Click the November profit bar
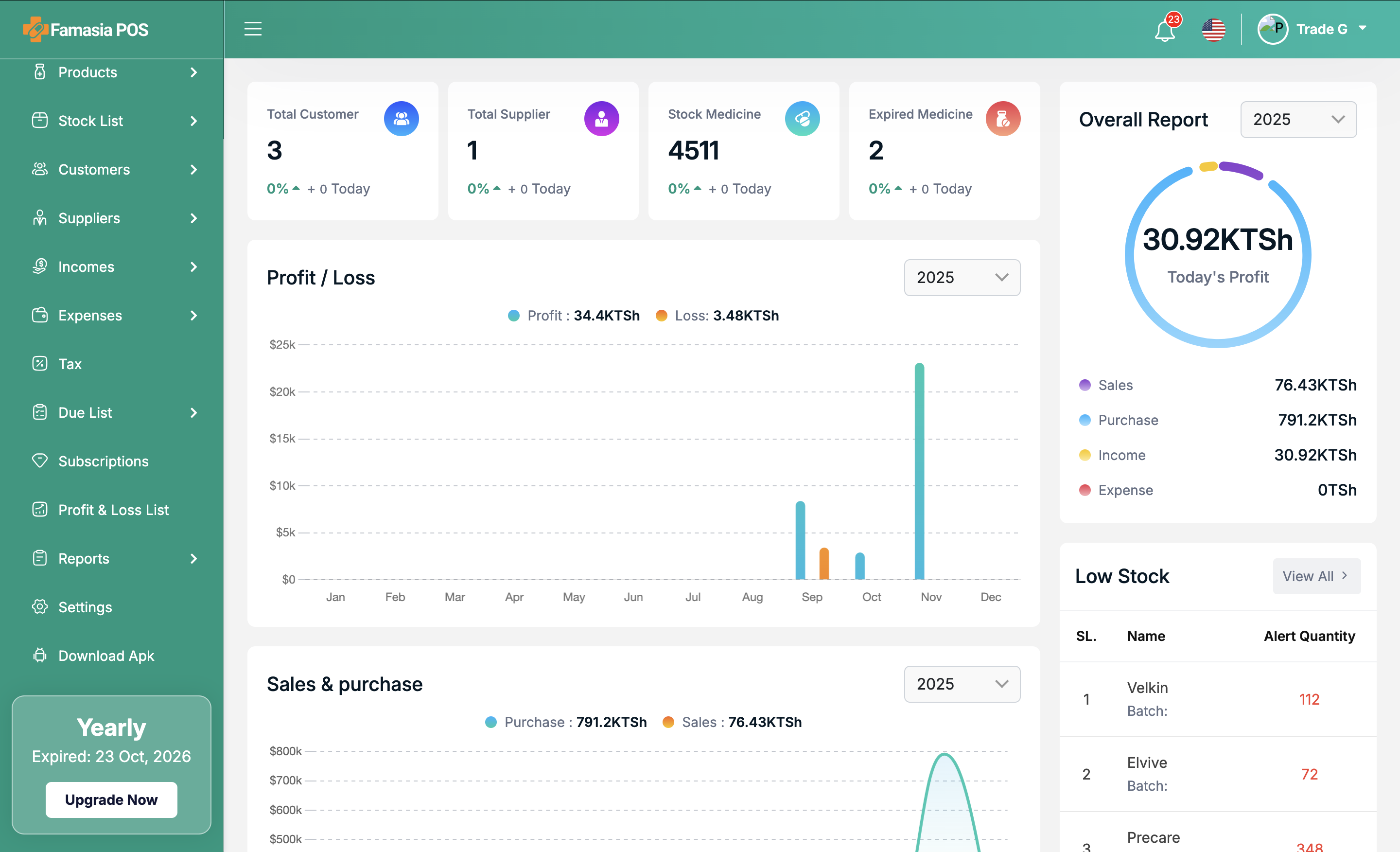The height and width of the screenshot is (852, 1400). [919, 472]
